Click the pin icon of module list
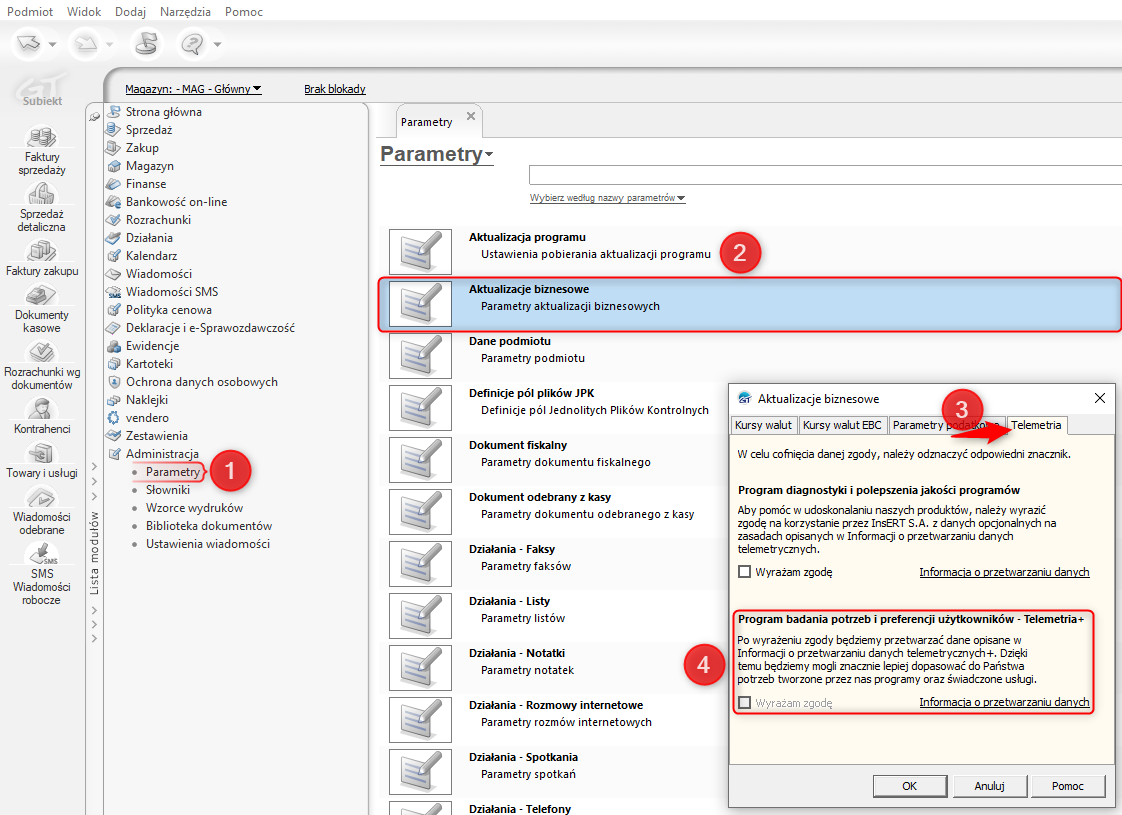This screenshot has width=1122, height=815. pyautogui.click(x=94, y=116)
